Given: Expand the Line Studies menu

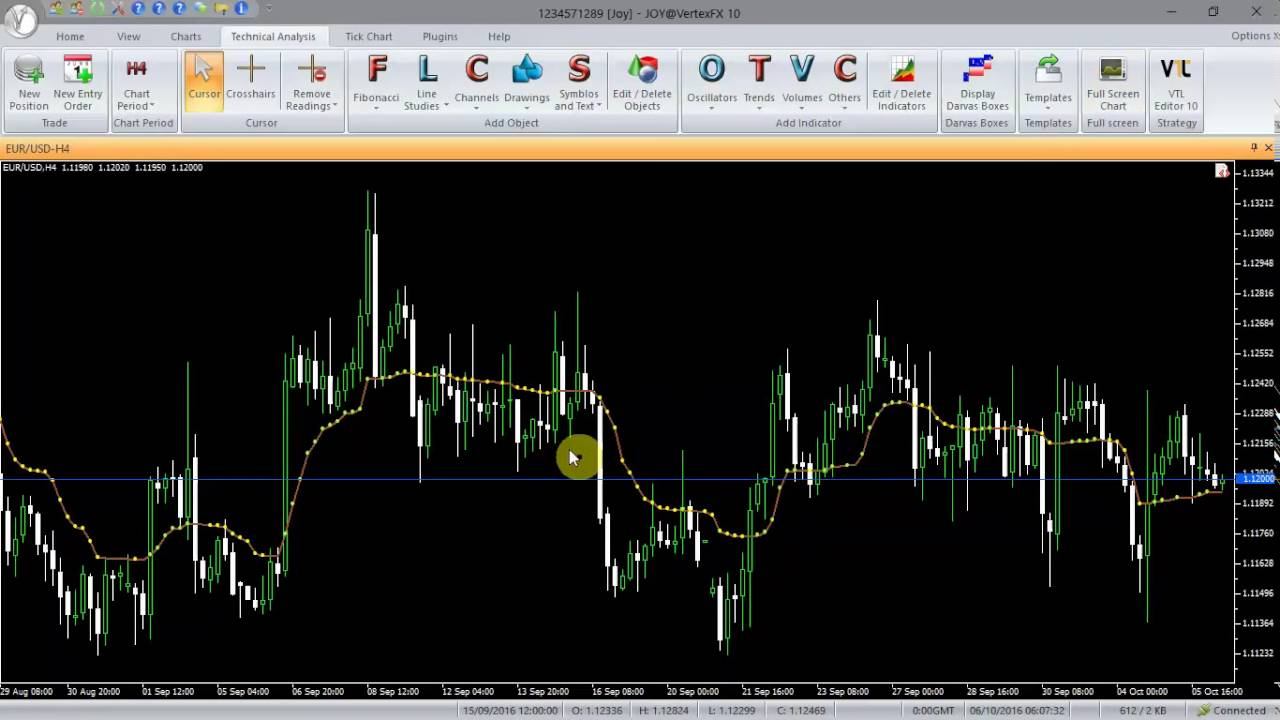Looking at the screenshot, I should 427,83.
